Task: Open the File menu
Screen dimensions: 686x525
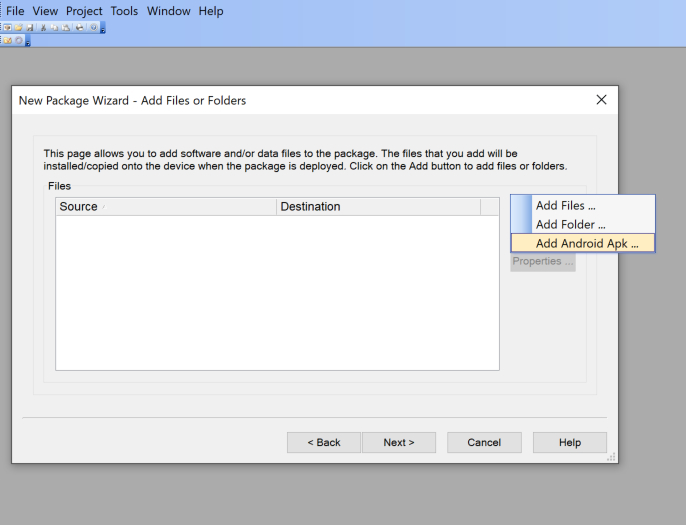Action: [15, 11]
